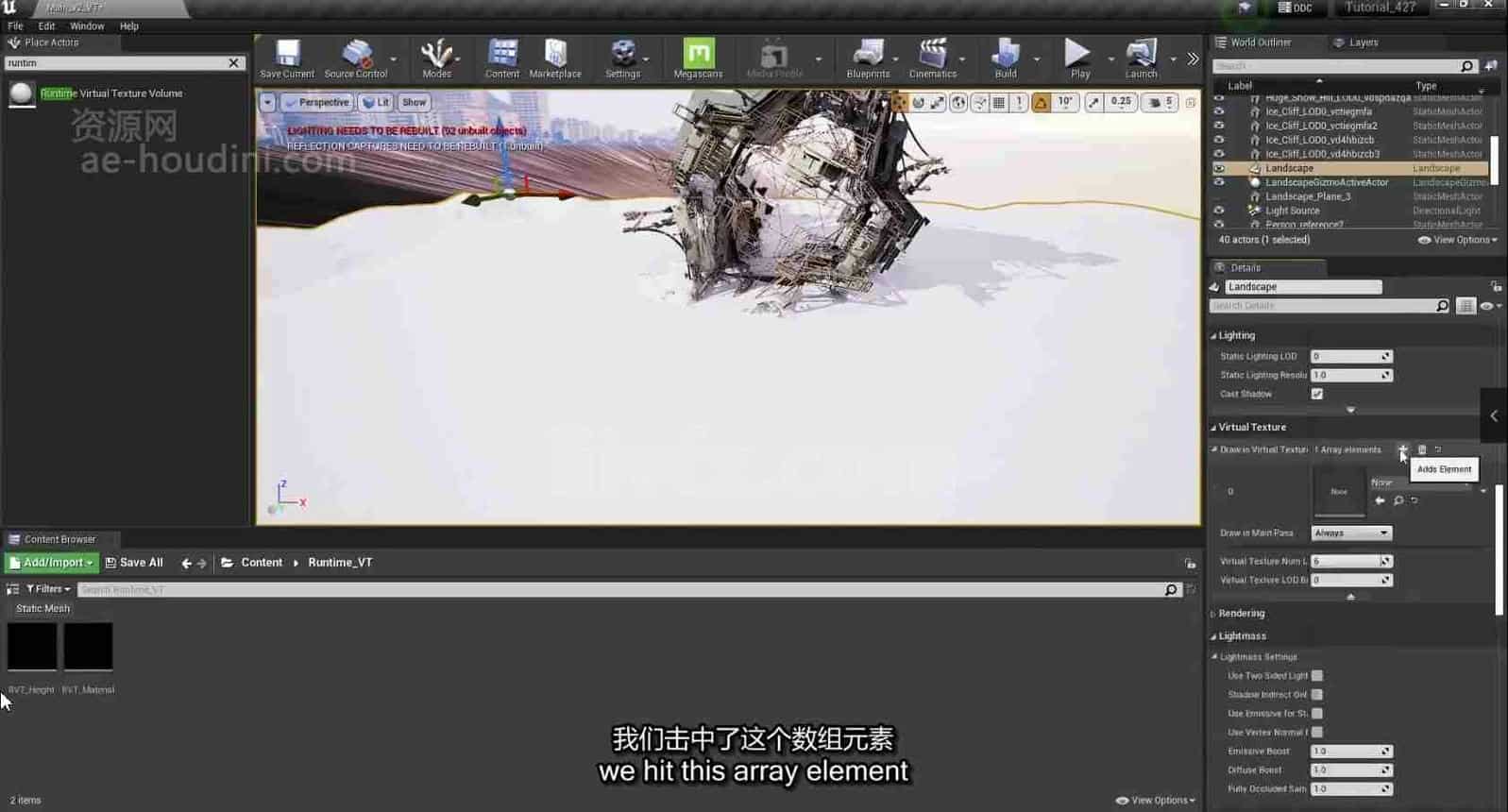Open the Filters button in Content Browser
This screenshot has height=812, width=1508.
47,589
